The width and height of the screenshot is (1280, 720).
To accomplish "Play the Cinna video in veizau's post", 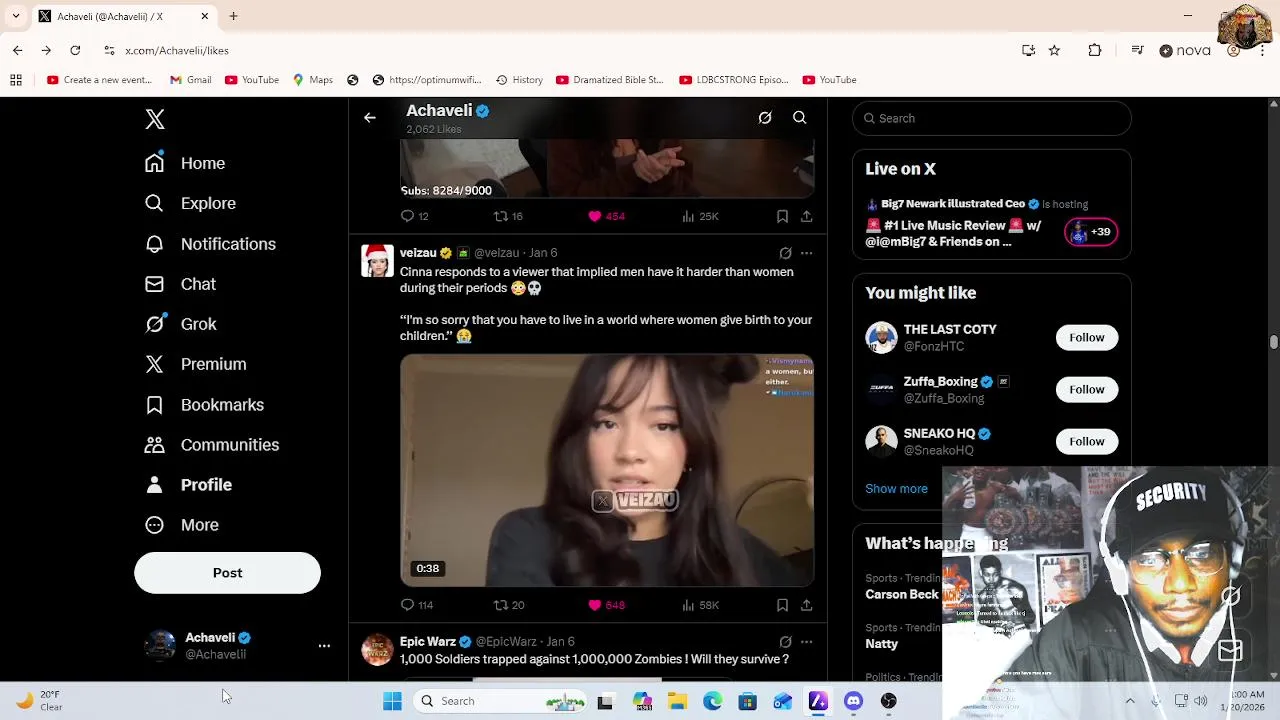I will click(607, 470).
